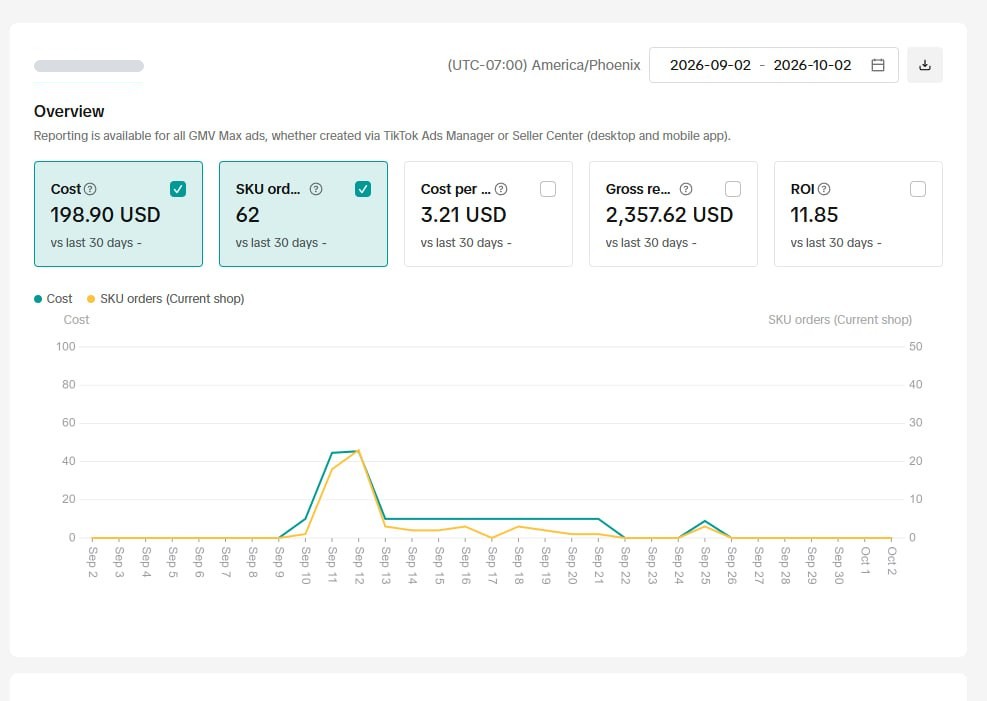Click the Oct 2 axis label
987x701 pixels.
coord(891,561)
